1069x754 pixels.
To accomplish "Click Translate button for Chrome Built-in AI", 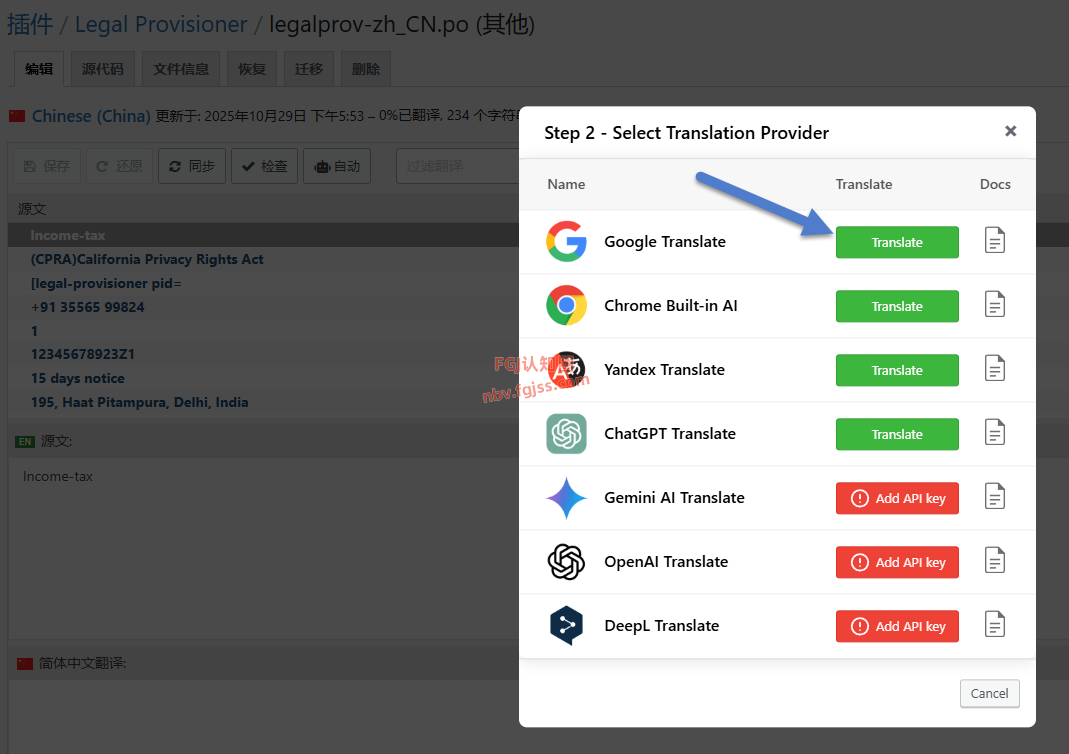I will click(897, 306).
